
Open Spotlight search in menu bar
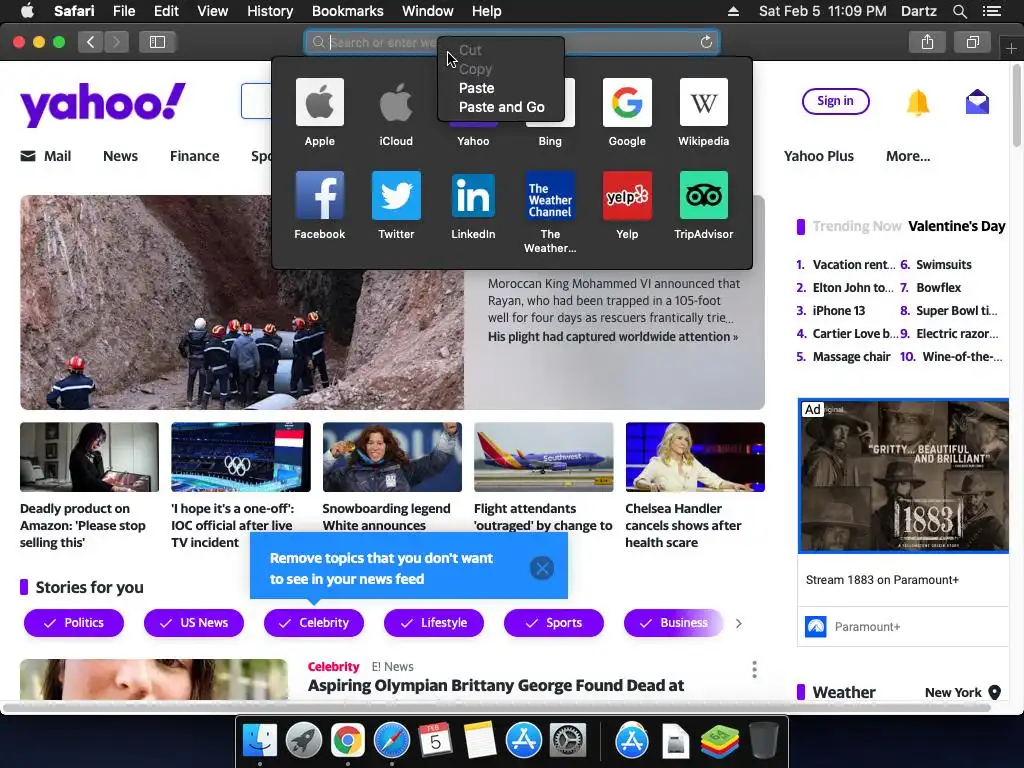point(959,11)
